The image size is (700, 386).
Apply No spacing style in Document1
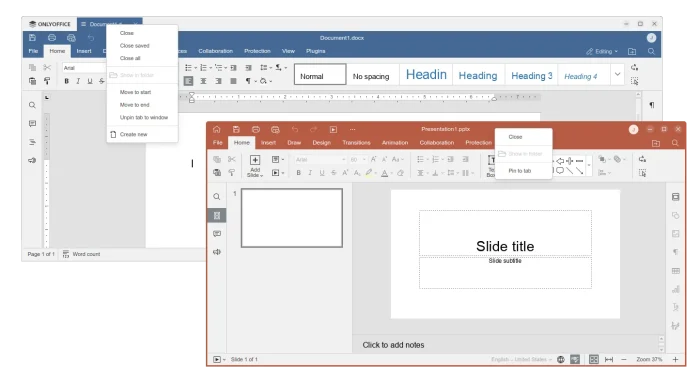tap(371, 76)
